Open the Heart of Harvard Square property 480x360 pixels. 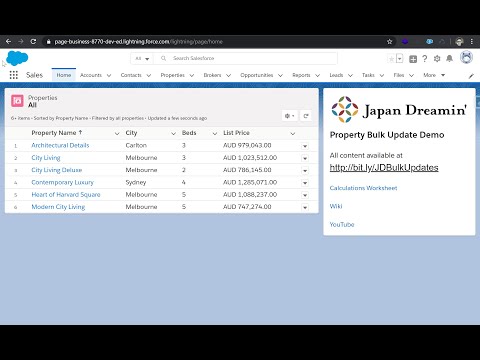(x=66, y=195)
